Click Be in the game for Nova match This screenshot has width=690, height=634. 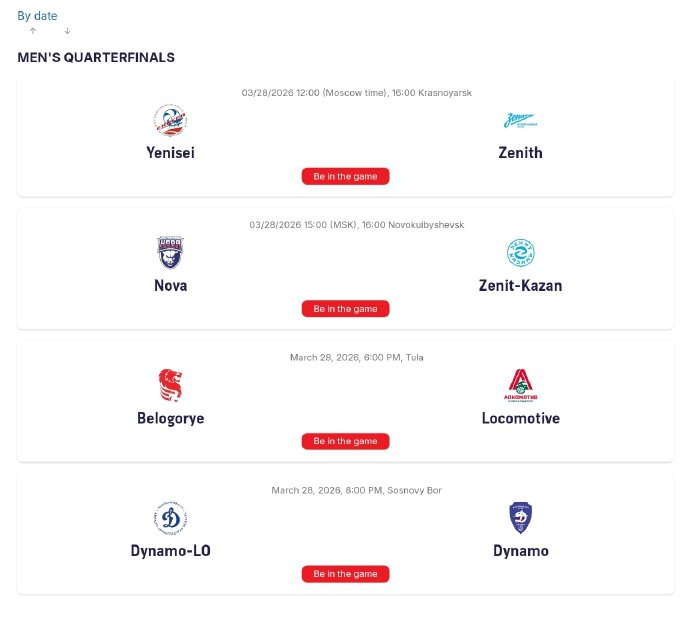[345, 309]
